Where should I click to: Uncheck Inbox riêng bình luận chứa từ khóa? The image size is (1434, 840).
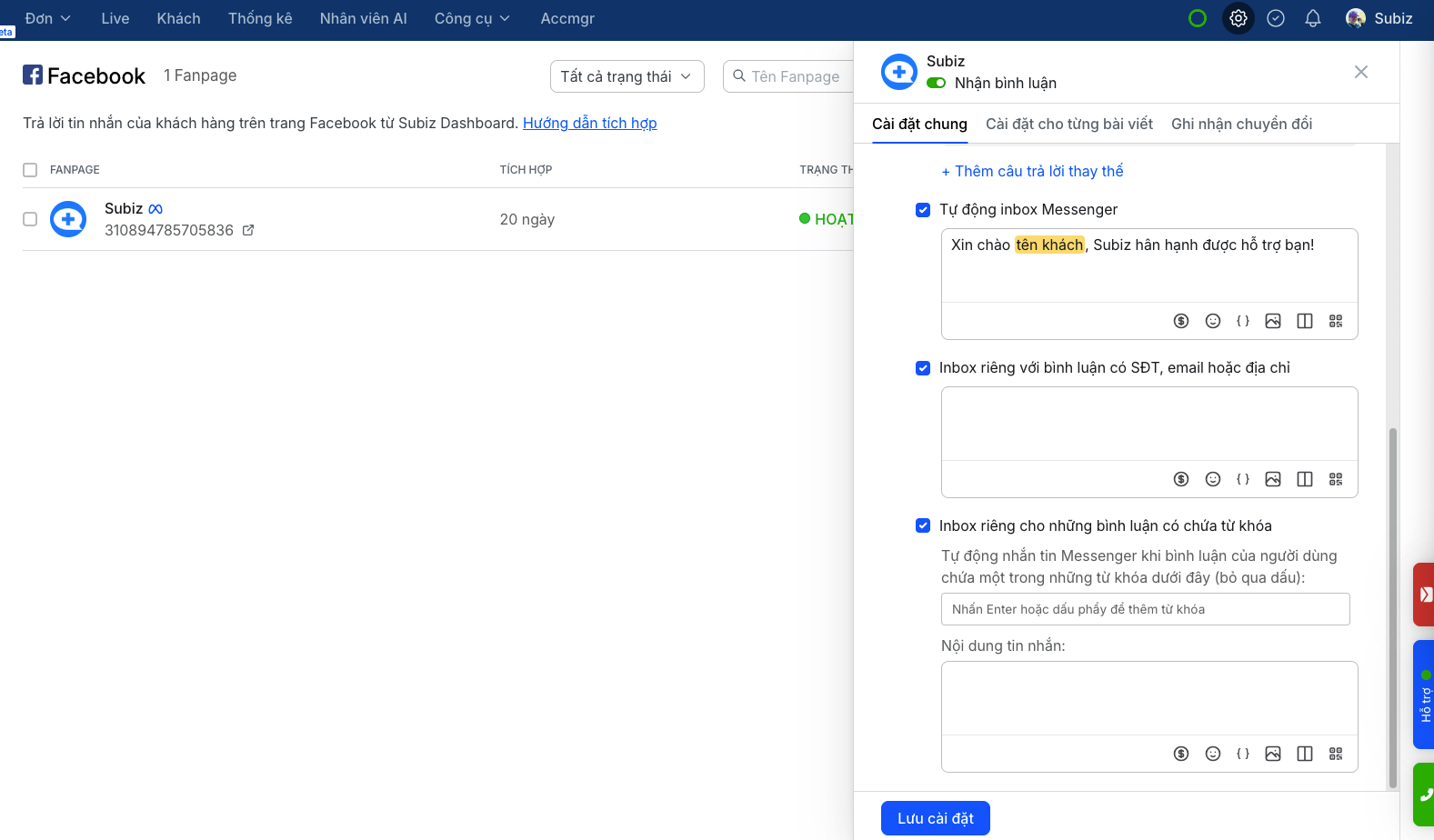pos(923,525)
